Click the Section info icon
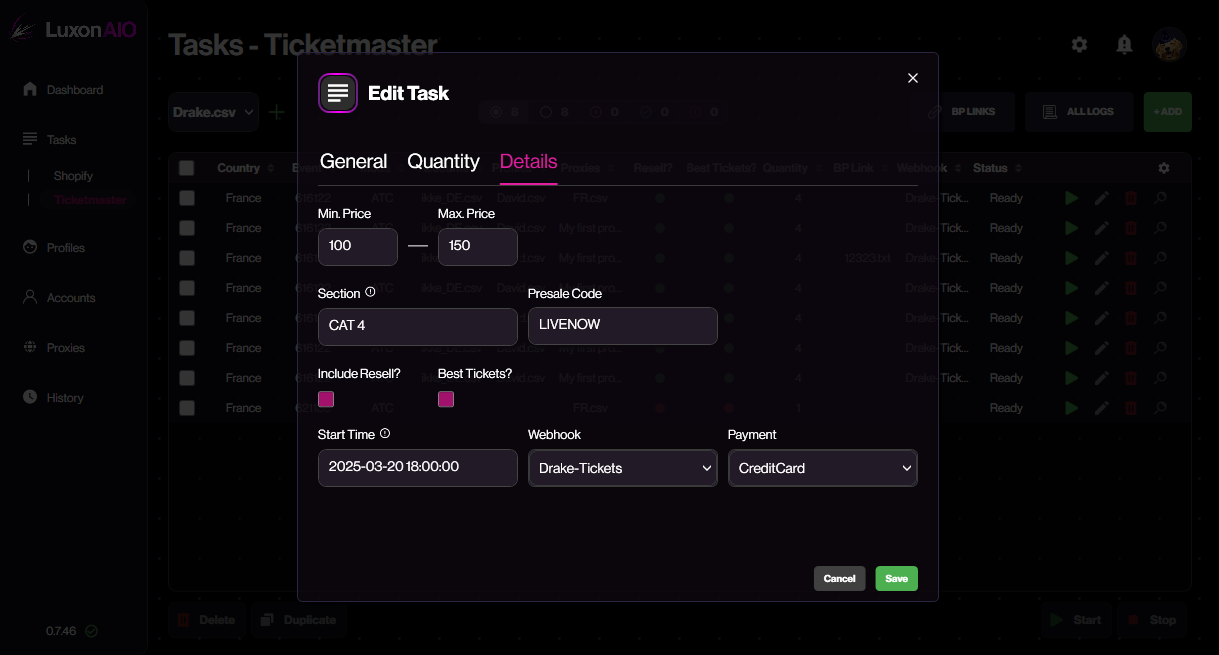 370,293
